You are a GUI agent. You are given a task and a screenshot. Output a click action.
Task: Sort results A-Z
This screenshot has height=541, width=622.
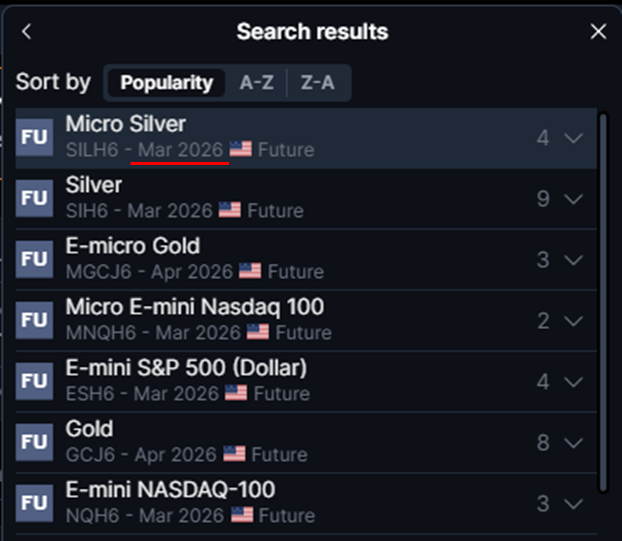pos(256,83)
